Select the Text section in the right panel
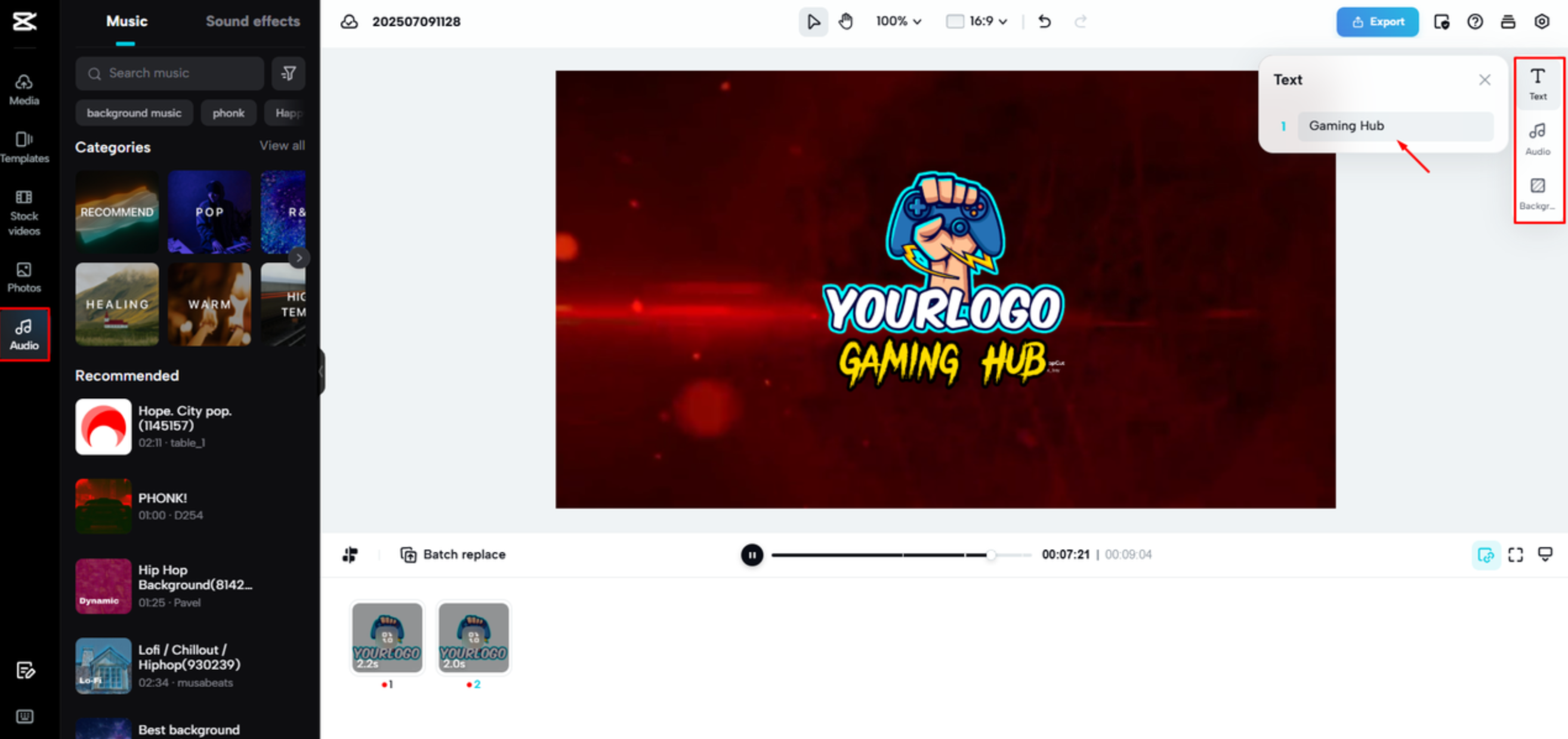Viewport: 1568px width, 739px height. tap(1538, 84)
